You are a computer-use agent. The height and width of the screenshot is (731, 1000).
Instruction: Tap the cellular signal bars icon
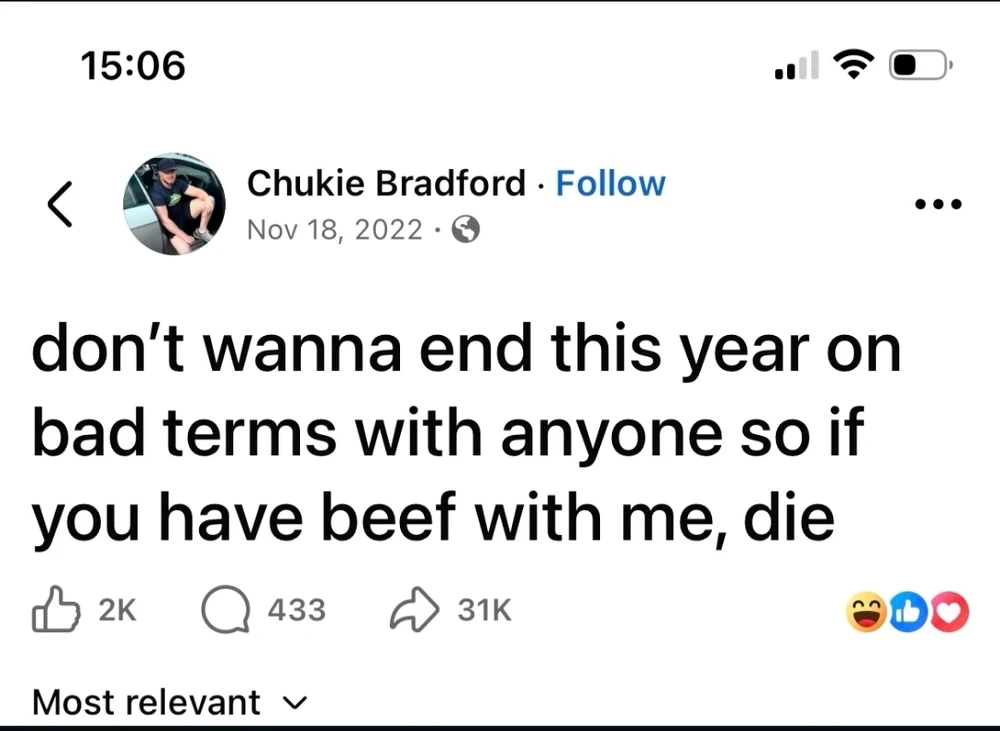[796, 67]
